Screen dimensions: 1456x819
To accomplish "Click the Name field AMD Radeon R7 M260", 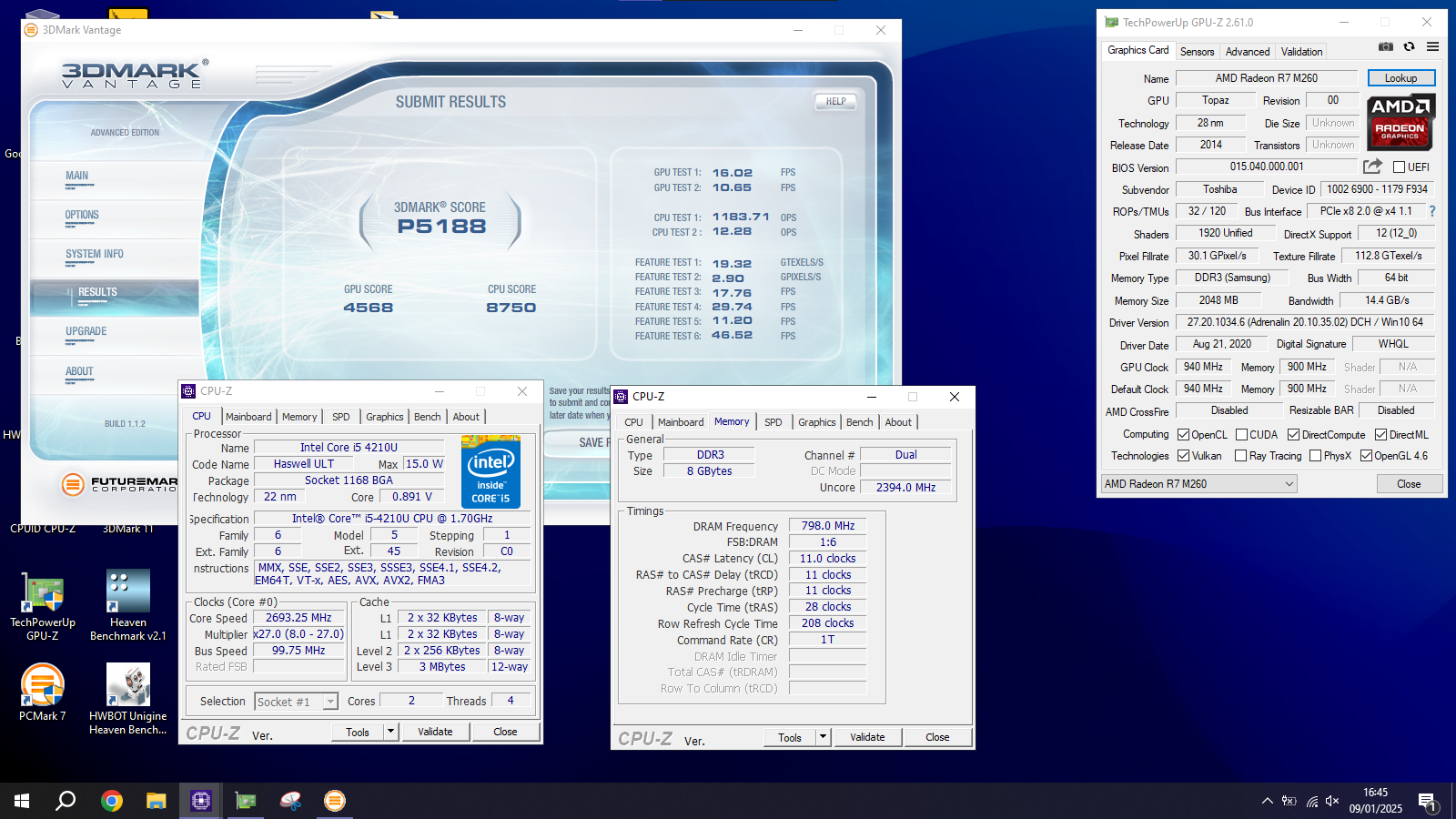I will click(1266, 78).
